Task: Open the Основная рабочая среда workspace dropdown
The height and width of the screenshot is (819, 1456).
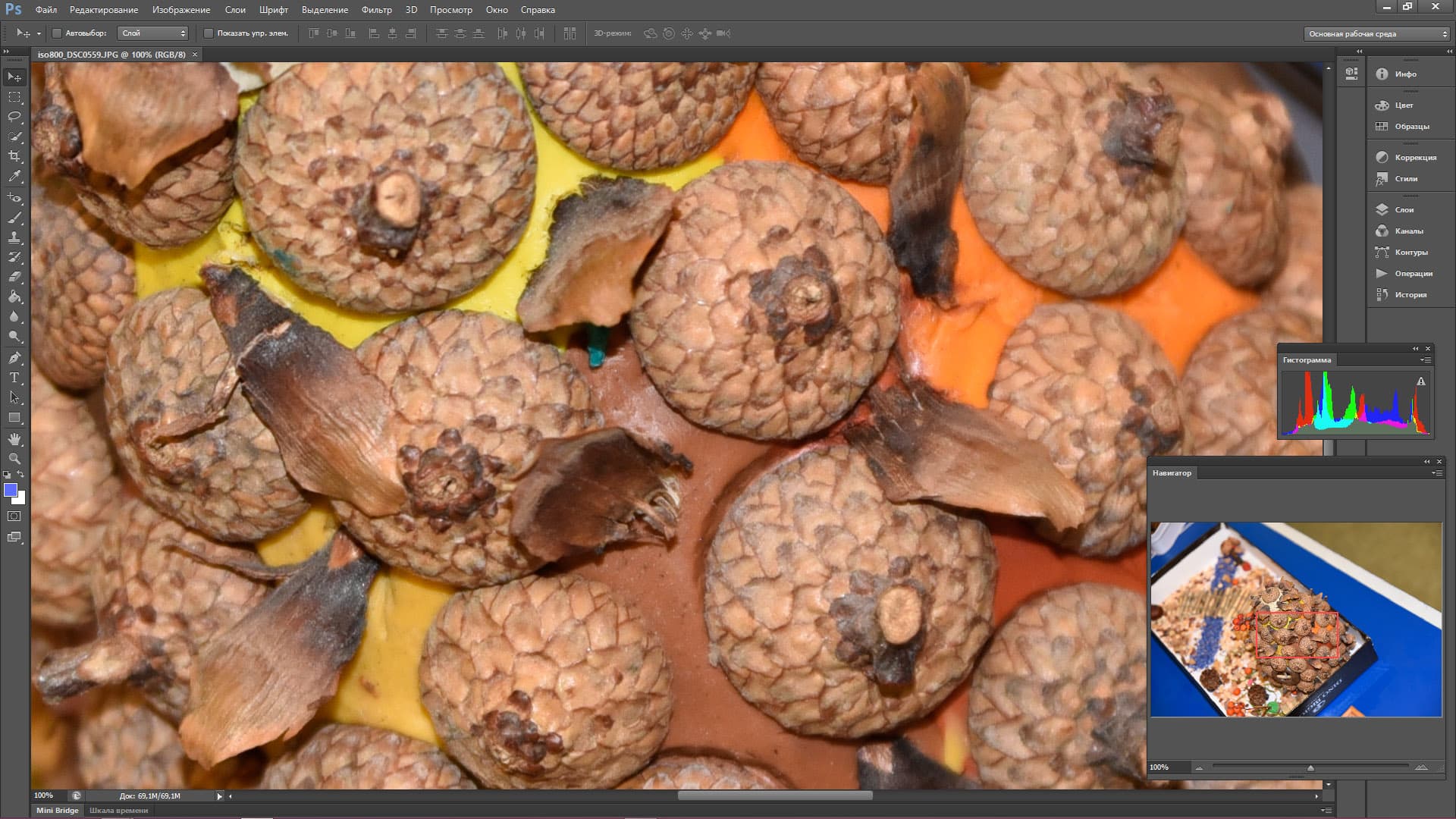Action: tap(1377, 34)
